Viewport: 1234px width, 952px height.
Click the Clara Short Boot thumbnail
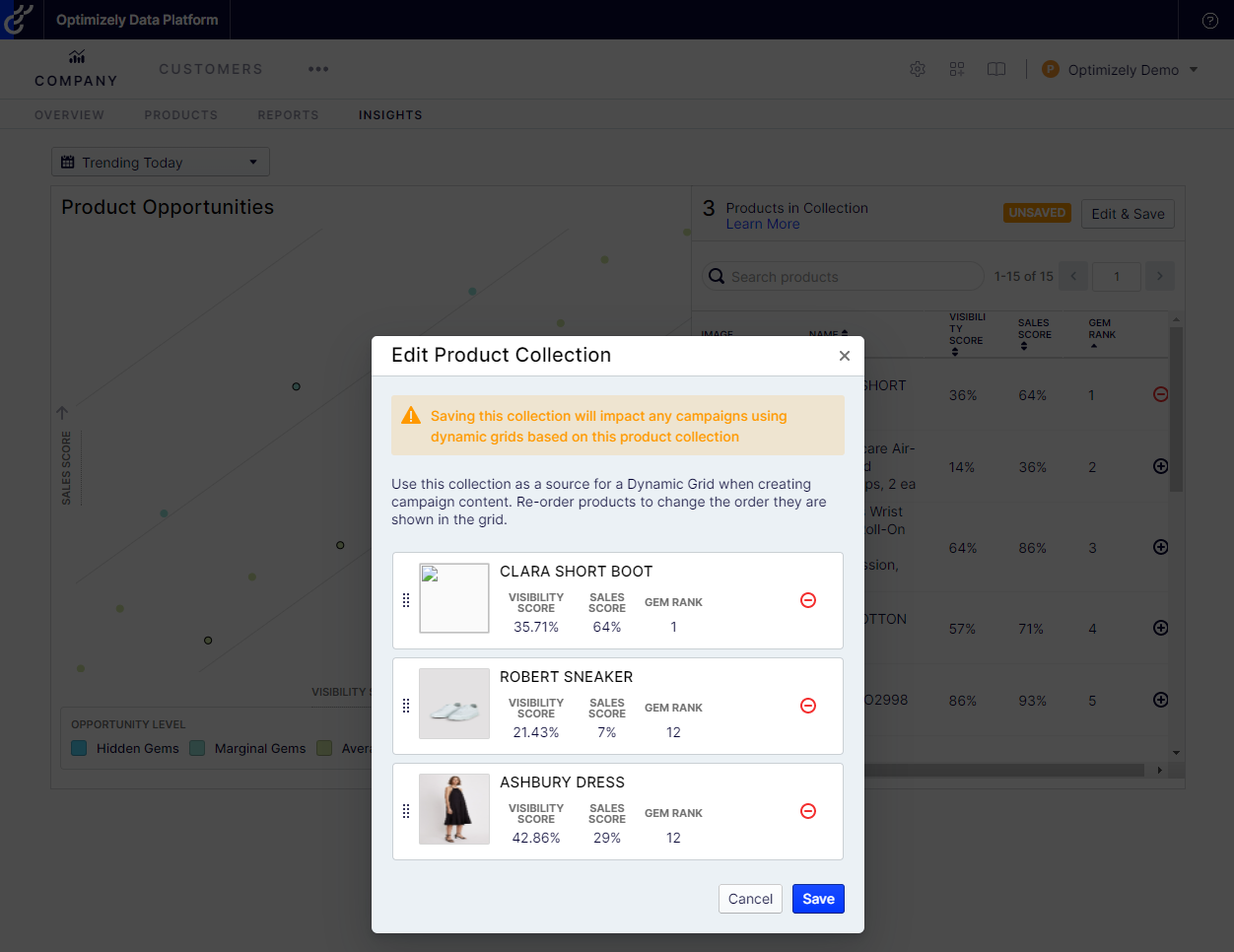tap(454, 598)
